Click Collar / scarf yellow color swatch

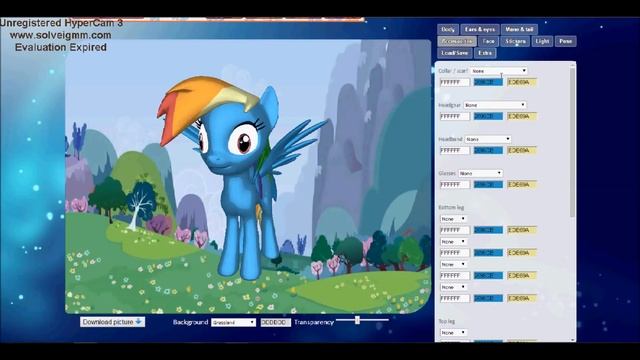522,82
